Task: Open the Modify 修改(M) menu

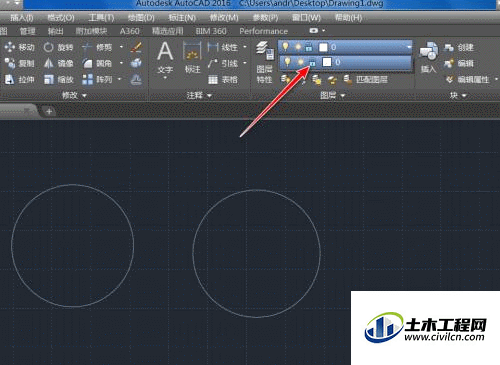Action: coord(224,18)
